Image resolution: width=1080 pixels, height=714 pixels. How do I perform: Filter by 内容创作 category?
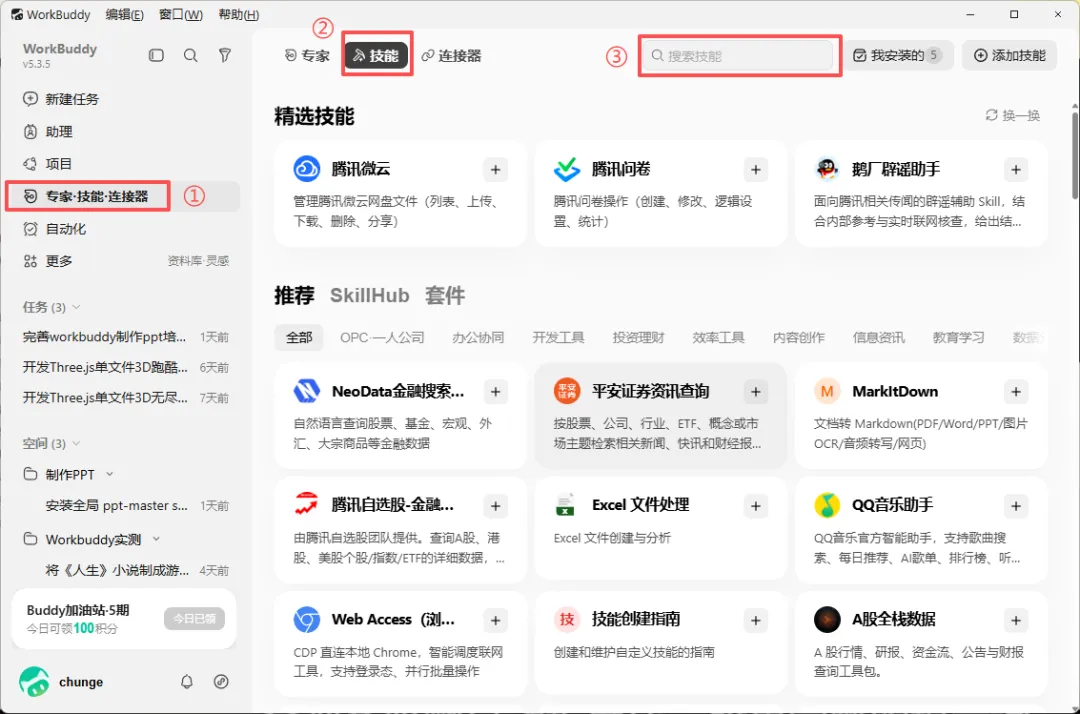(x=798, y=337)
